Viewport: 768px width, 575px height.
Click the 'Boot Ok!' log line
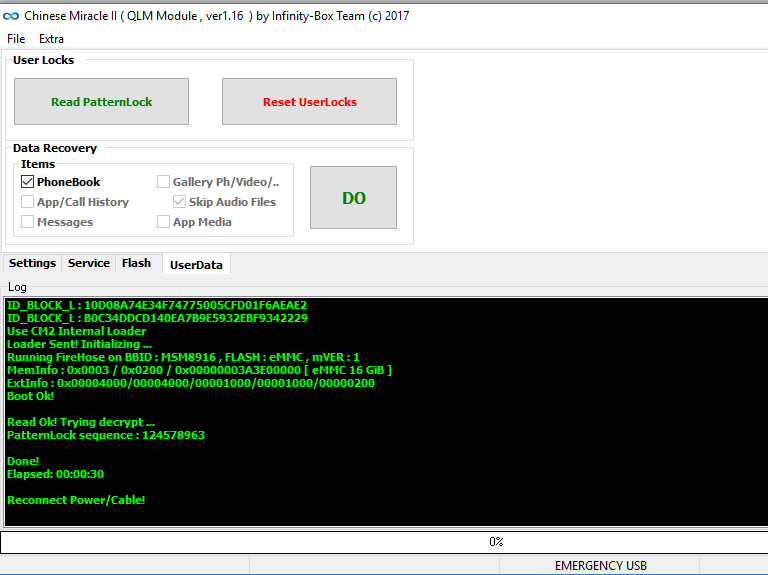30,396
